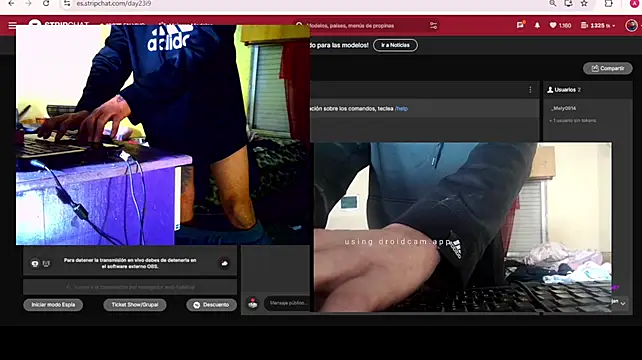Screen dimensions: 642x360
Task: Click the cloud icon in the broadcast panel
Action: coord(224,263)
